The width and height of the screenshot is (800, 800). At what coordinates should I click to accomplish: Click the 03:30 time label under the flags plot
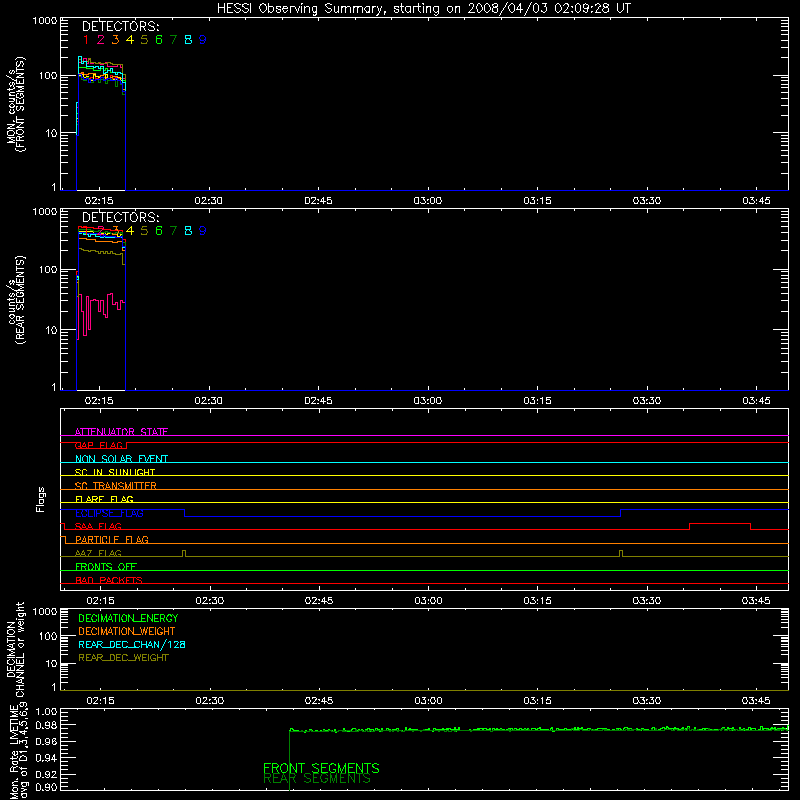point(647,601)
